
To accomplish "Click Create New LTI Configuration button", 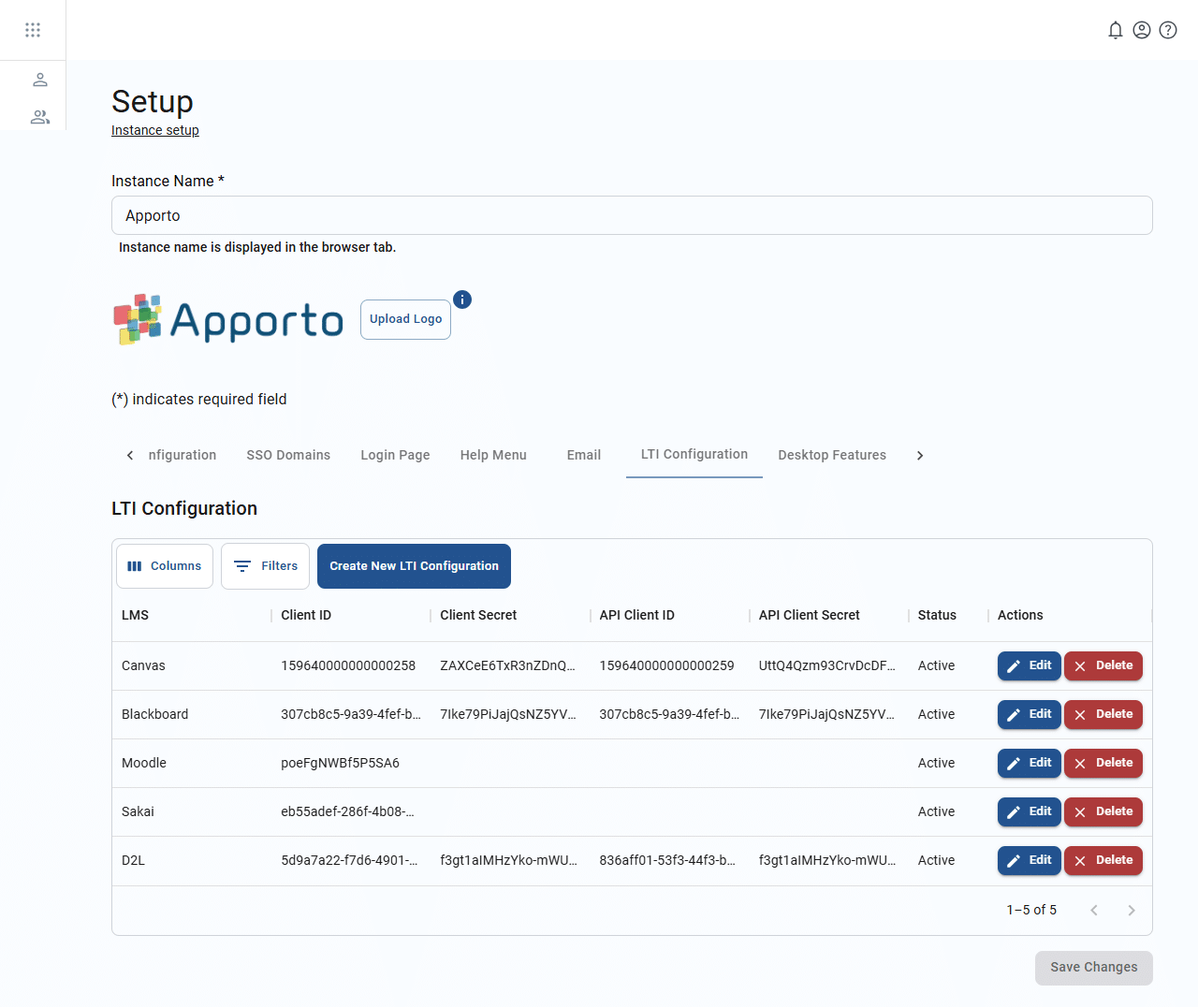I will tap(414, 566).
